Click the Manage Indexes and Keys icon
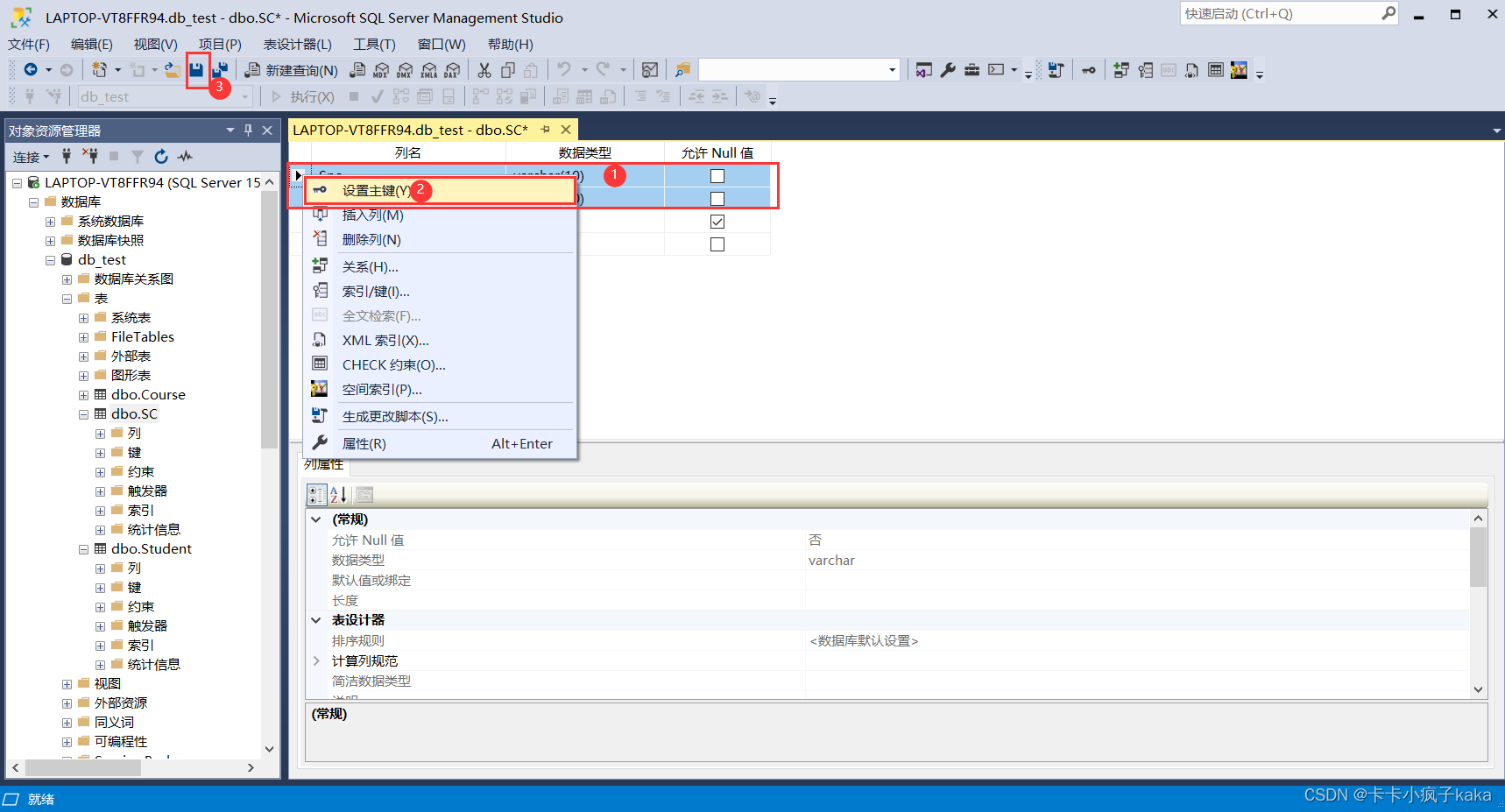This screenshot has width=1505, height=812. [x=1145, y=70]
